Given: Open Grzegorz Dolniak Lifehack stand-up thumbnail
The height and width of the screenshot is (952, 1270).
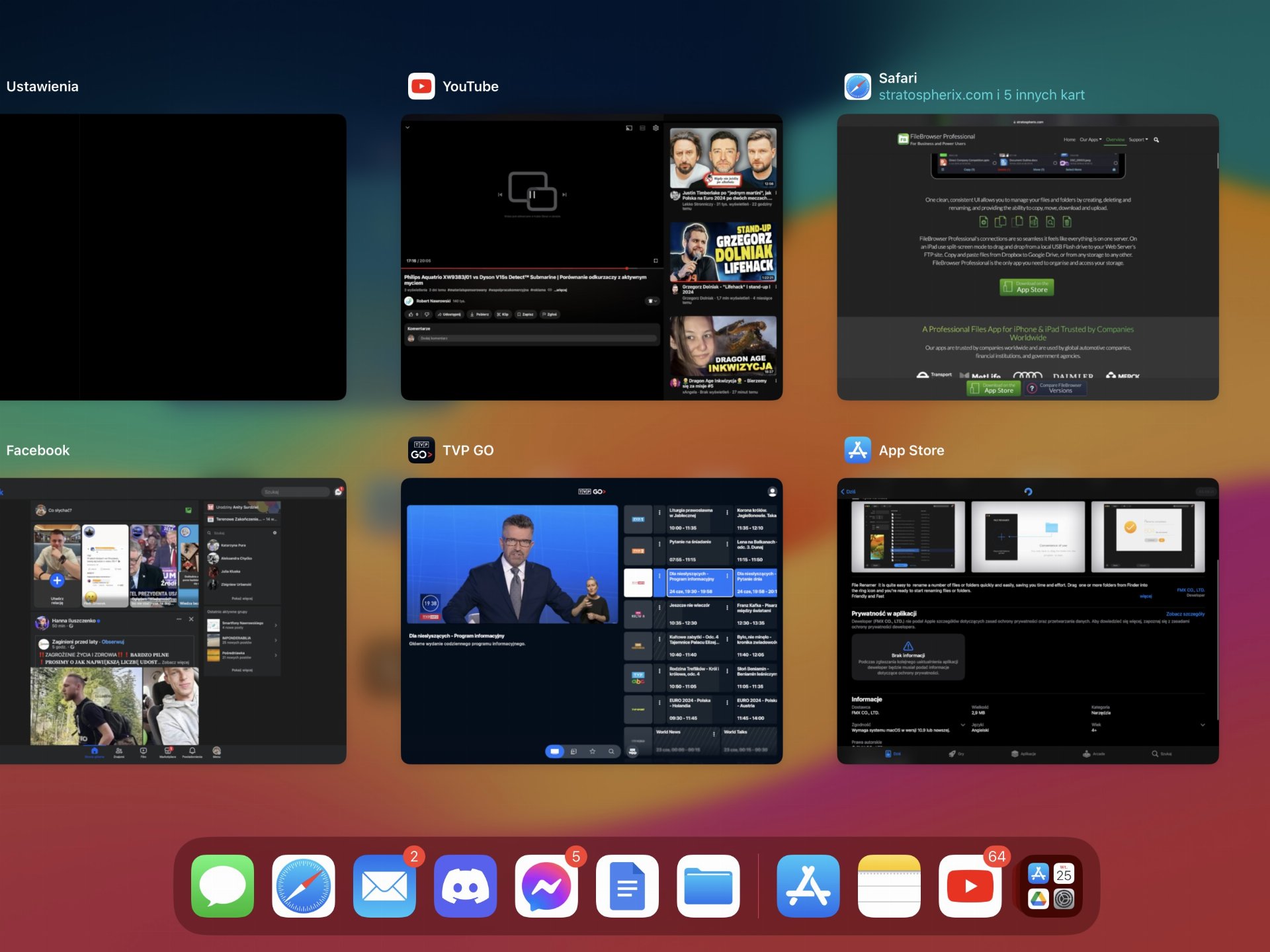Looking at the screenshot, I should pos(723,252).
